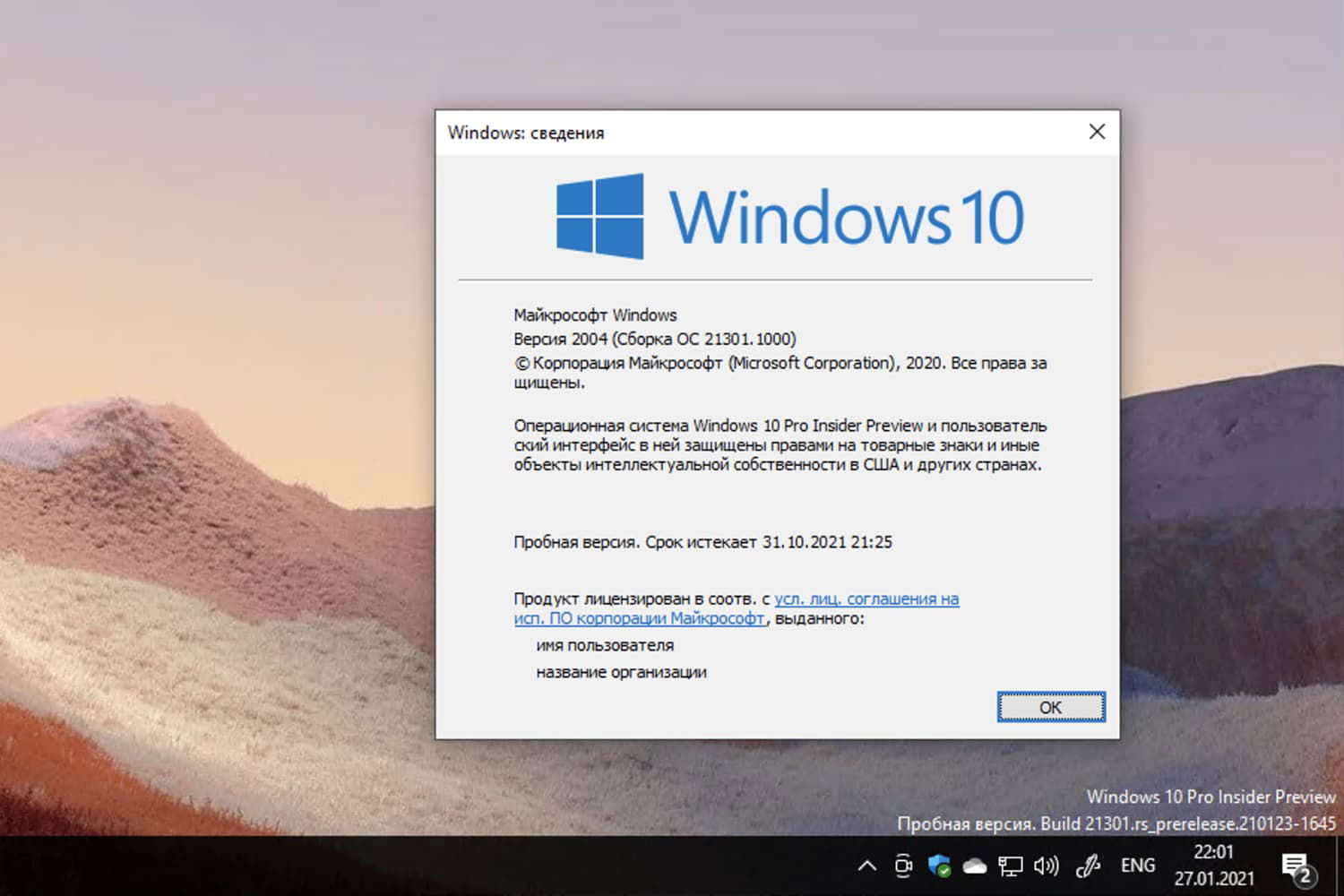Viewport: 1344px width, 896px height.
Task: Open network settings via the network tray icon
Action: 1011,865
